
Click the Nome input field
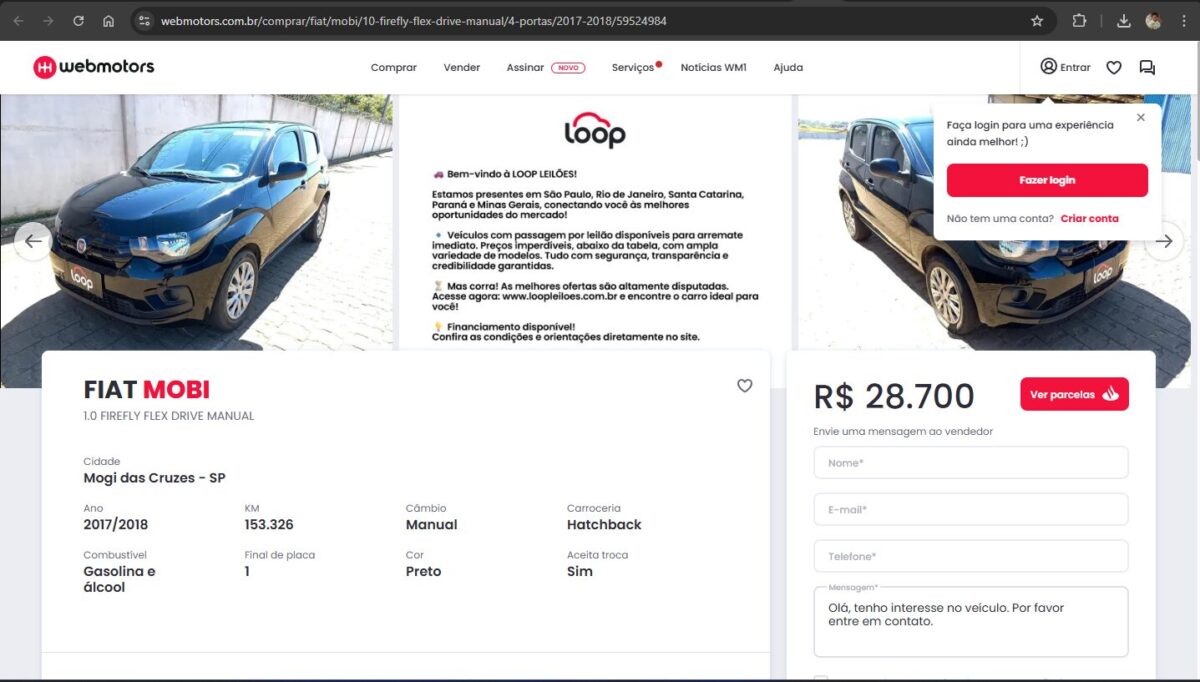click(971, 463)
